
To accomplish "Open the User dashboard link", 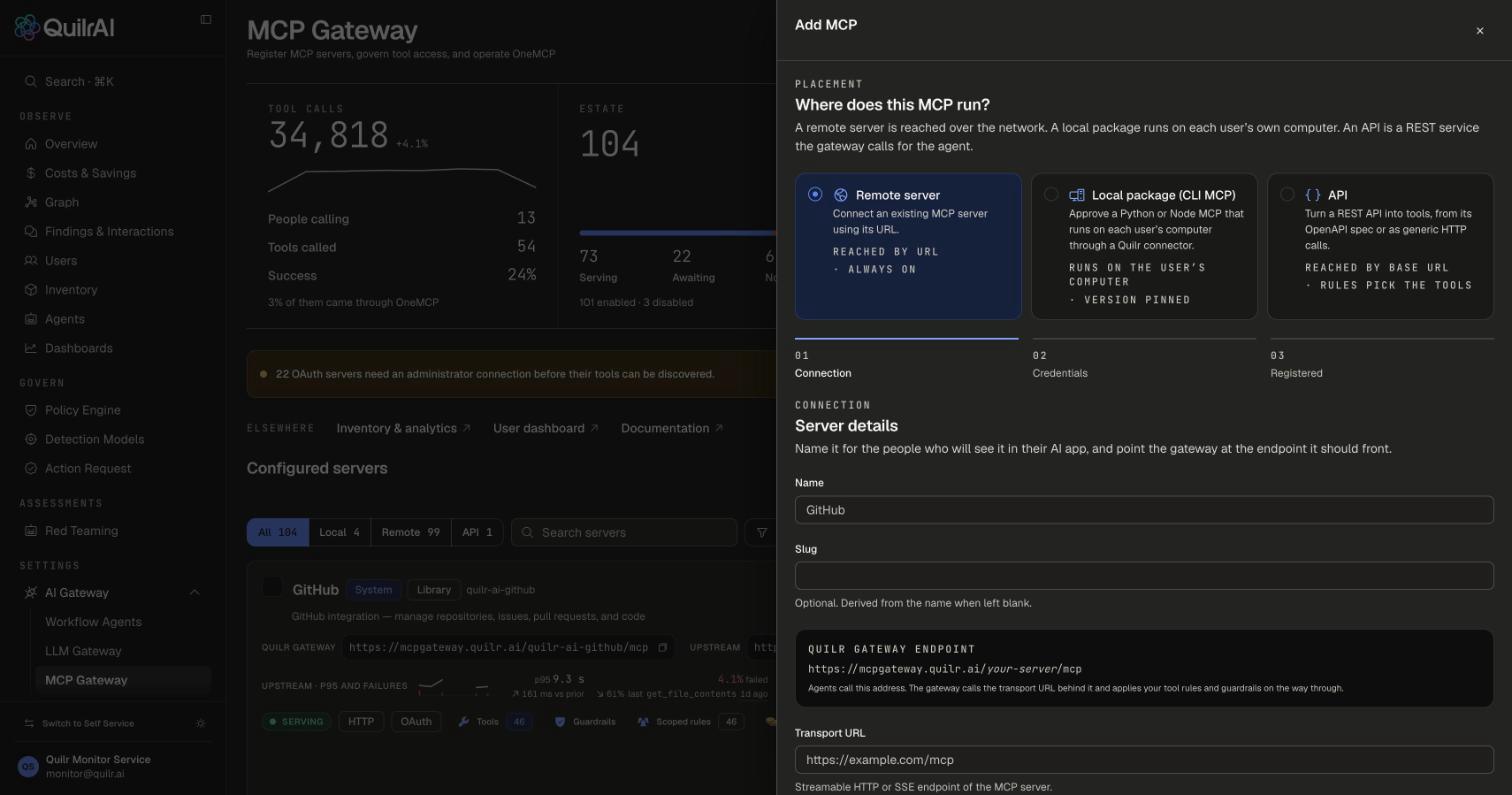I will pos(546,428).
